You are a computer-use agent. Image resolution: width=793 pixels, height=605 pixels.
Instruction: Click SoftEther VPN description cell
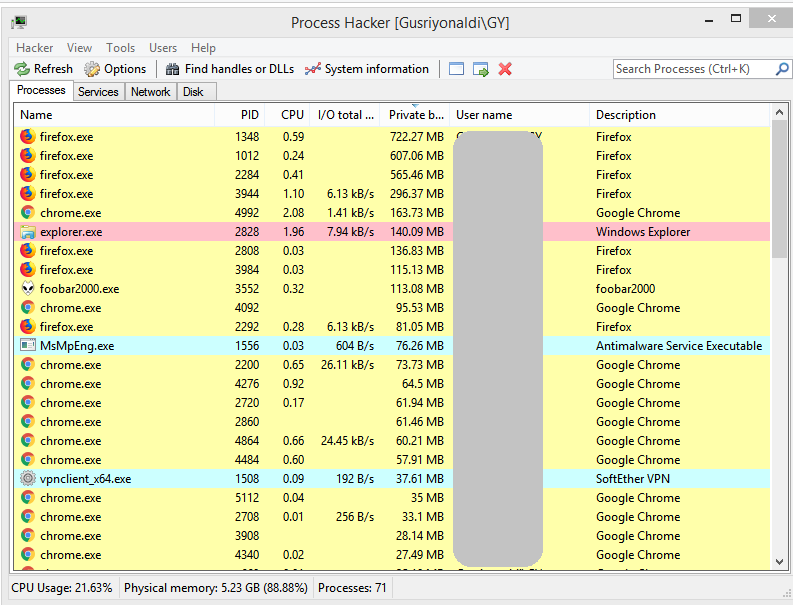[633, 479]
